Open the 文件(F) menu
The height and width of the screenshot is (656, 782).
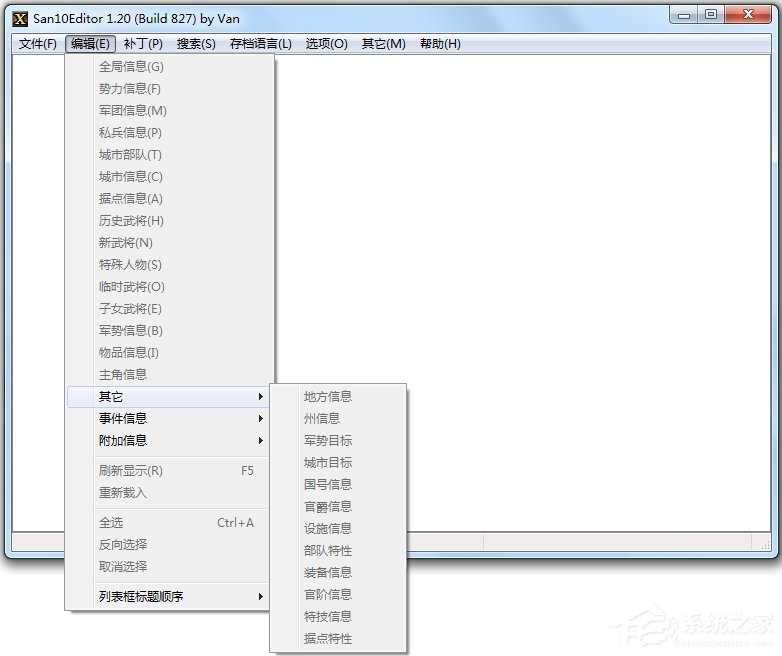click(x=38, y=44)
